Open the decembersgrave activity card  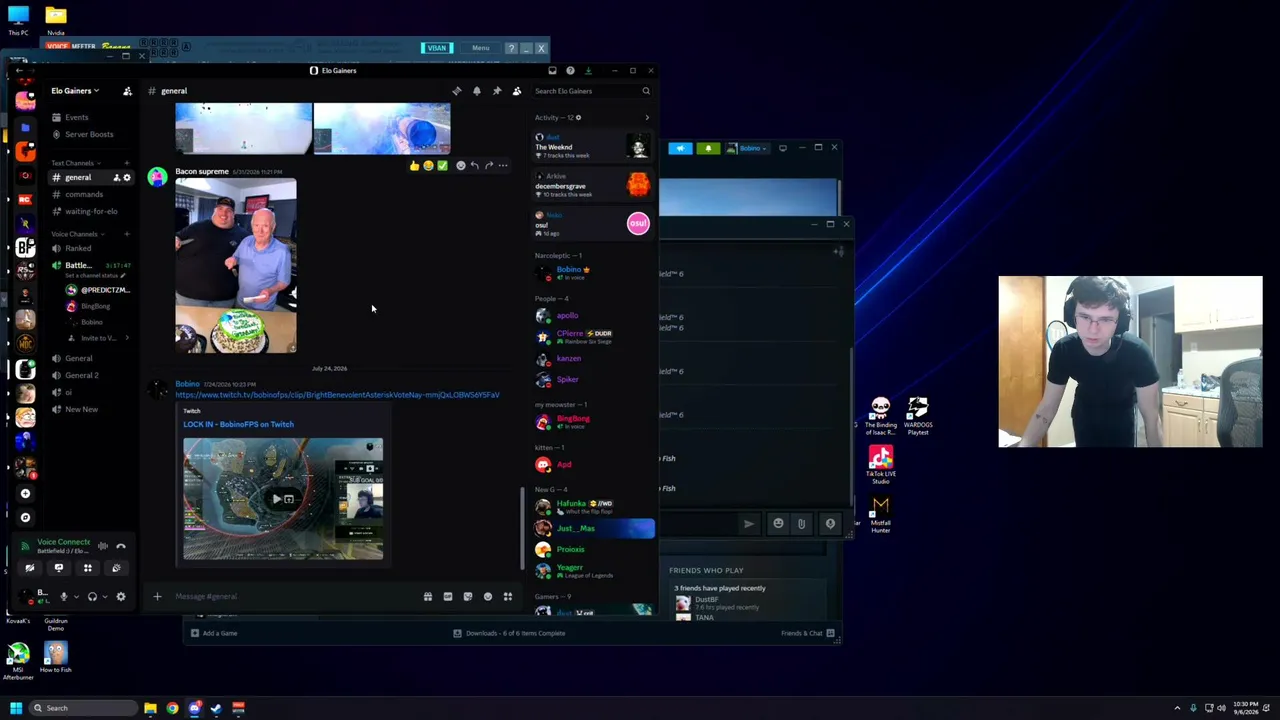pyautogui.click(x=593, y=185)
